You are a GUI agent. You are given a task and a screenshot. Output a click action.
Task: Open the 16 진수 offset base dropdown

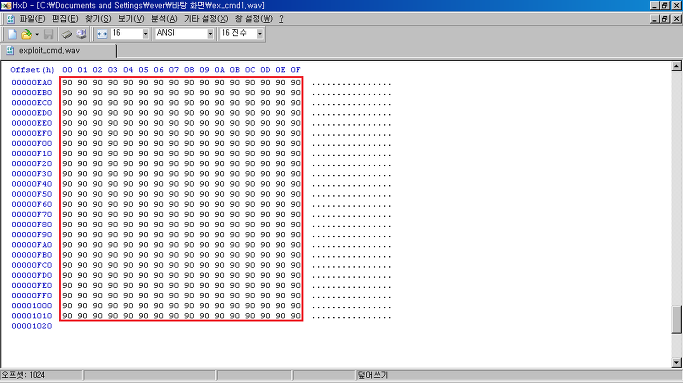(x=260, y=34)
